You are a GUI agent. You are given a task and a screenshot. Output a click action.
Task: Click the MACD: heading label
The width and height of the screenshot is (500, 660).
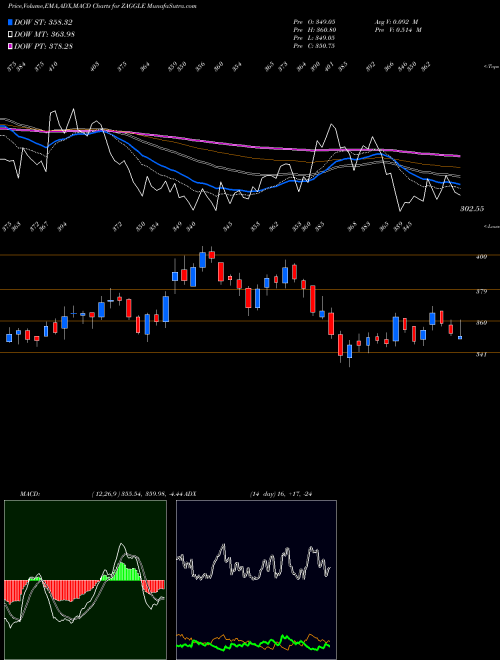point(30,494)
